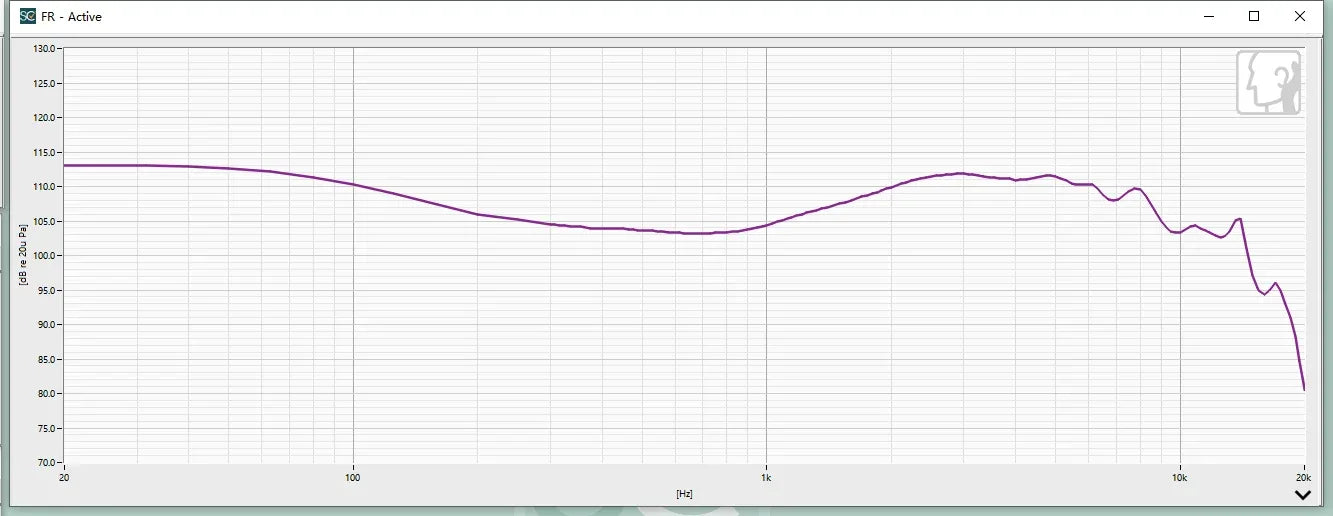Click the 1k tick label on frequency axis
The width and height of the screenshot is (1333, 516).
coord(766,478)
